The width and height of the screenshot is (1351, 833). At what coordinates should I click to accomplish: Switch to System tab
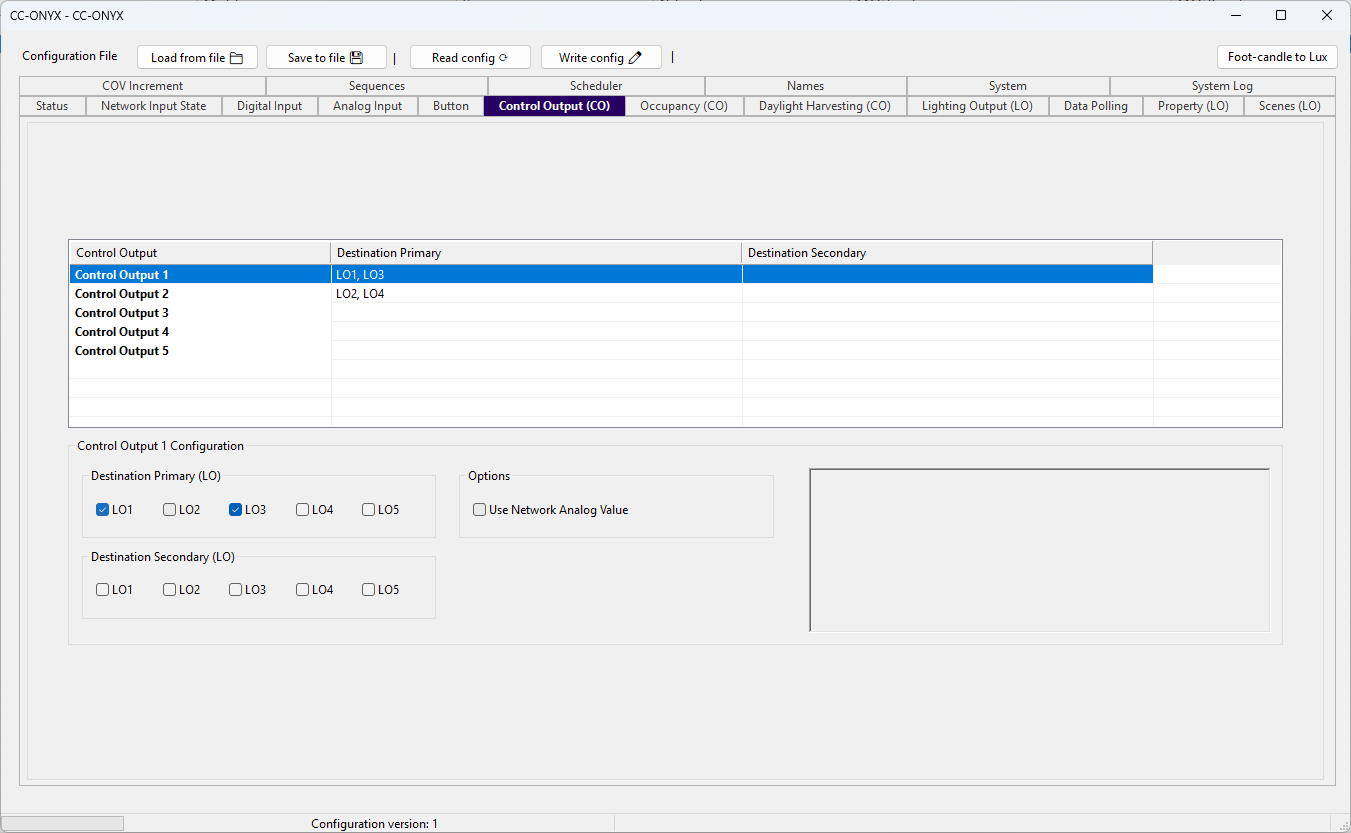point(1008,86)
